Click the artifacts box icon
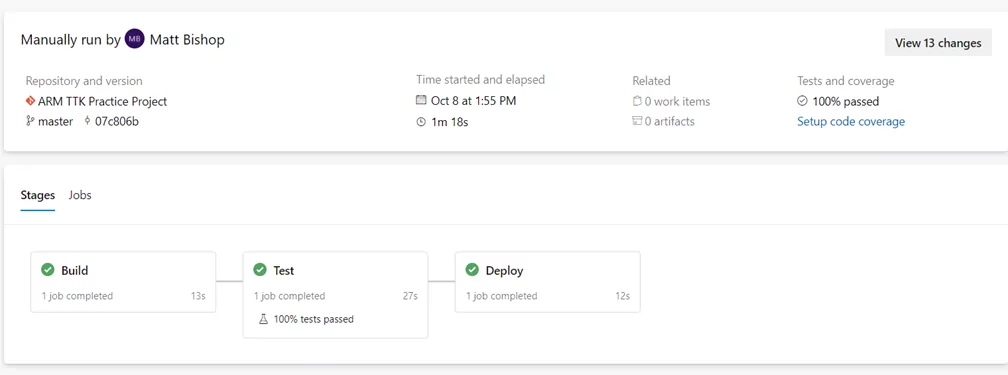The width and height of the screenshot is (1008, 375). tap(637, 121)
